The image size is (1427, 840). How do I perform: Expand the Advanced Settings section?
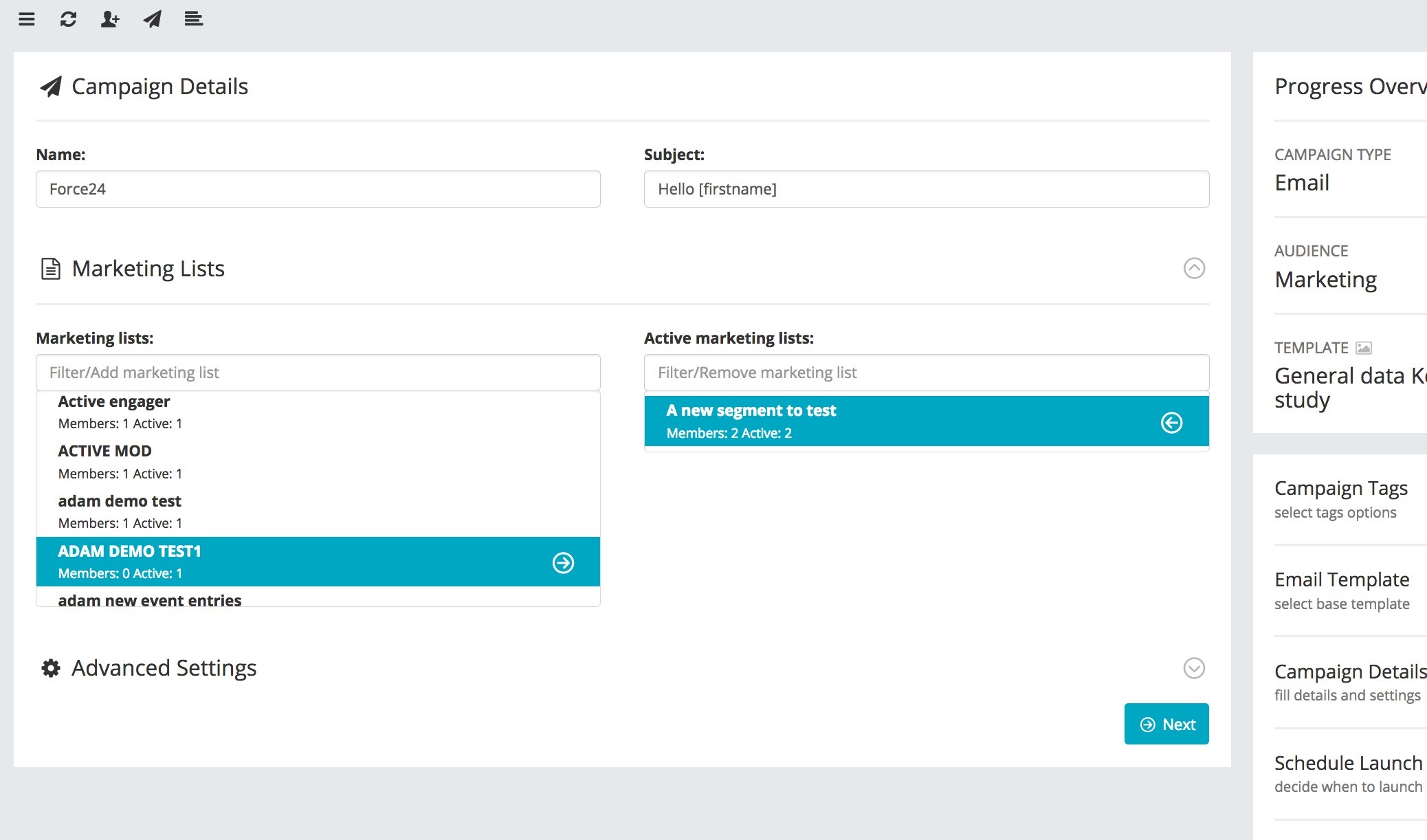(x=1194, y=668)
